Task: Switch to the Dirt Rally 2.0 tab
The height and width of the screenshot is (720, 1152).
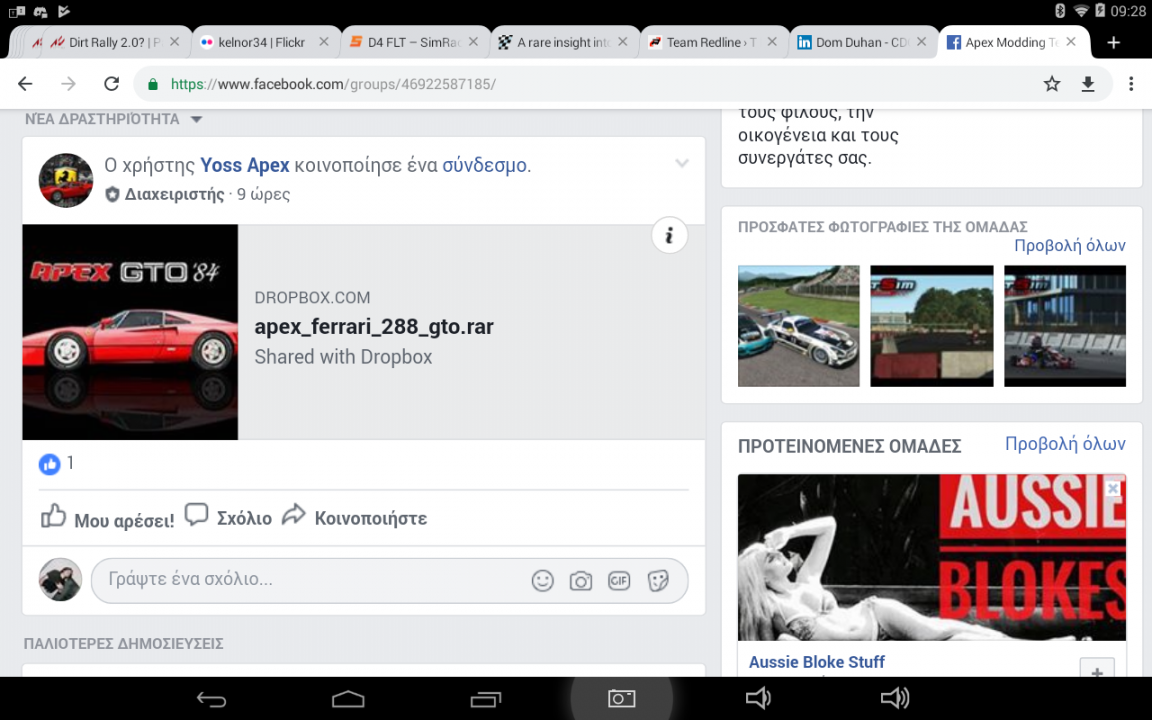Action: coord(110,42)
